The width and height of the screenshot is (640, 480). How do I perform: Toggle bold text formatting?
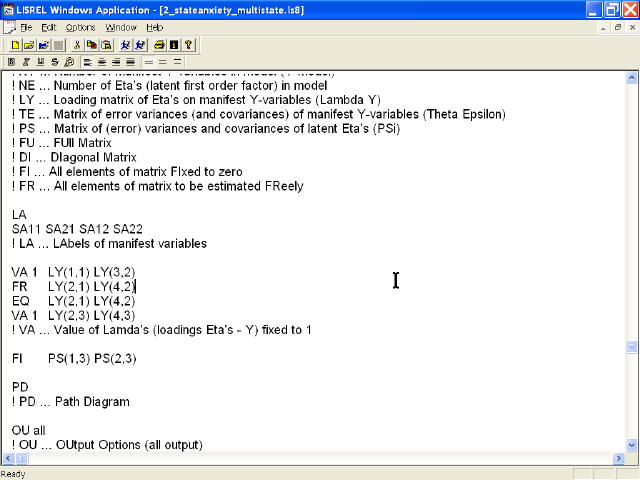coord(12,62)
